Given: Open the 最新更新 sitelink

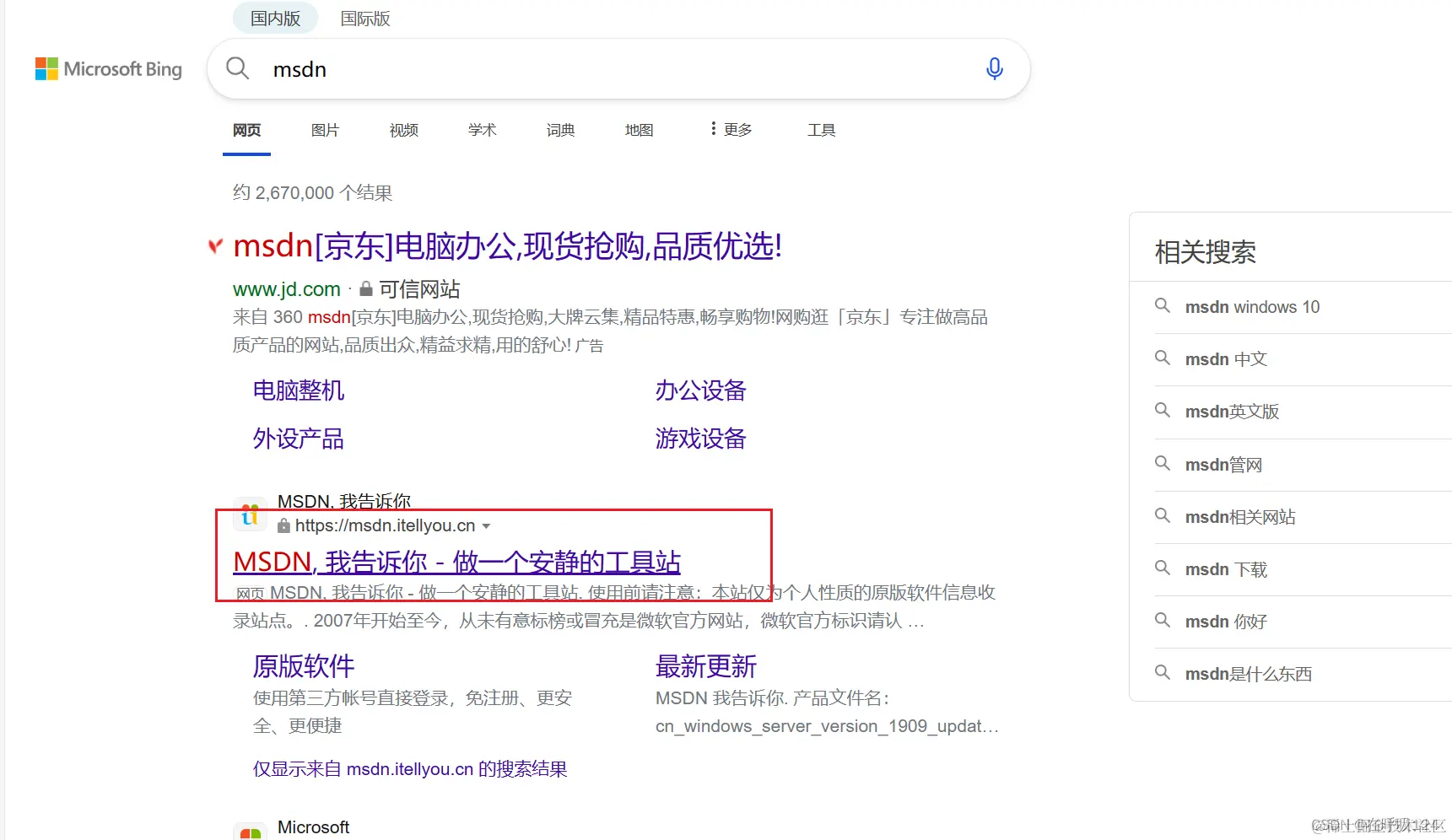Looking at the screenshot, I should pos(706,666).
